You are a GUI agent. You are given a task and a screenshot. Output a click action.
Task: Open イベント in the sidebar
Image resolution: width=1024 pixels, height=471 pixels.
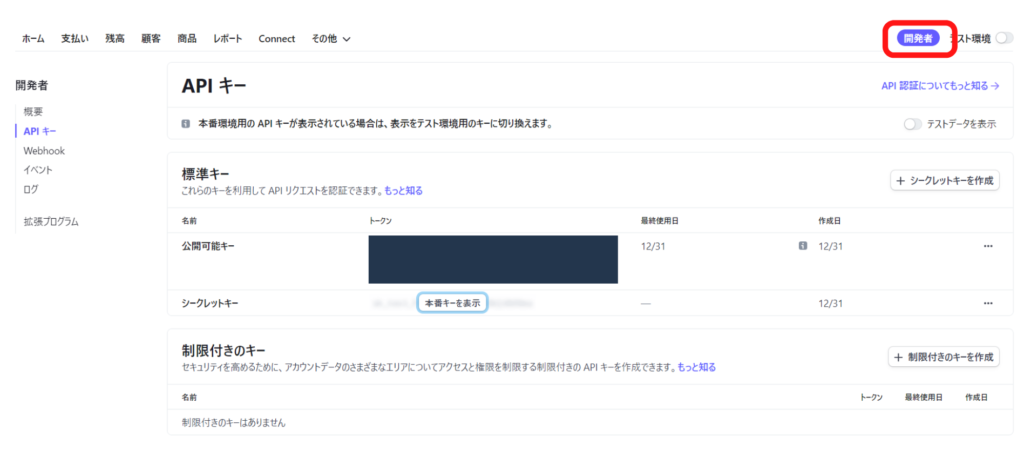click(38, 170)
